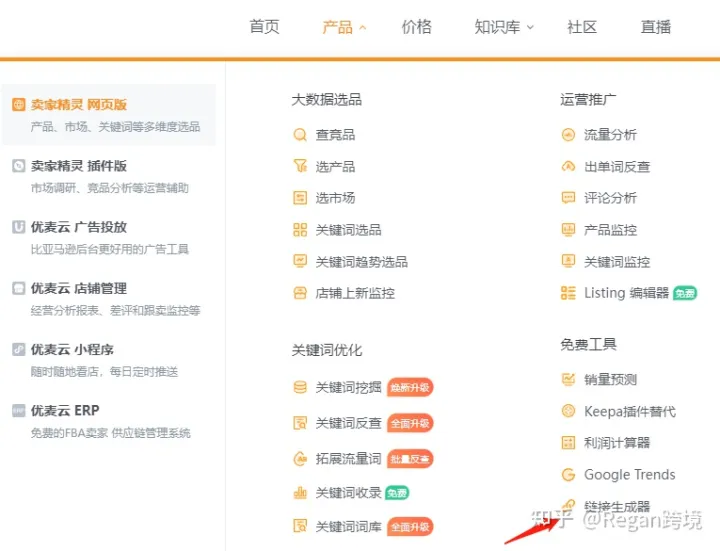The image size is (720, 551).
Task: Click the 选产品 funnel icon
Action: point(300,166)
